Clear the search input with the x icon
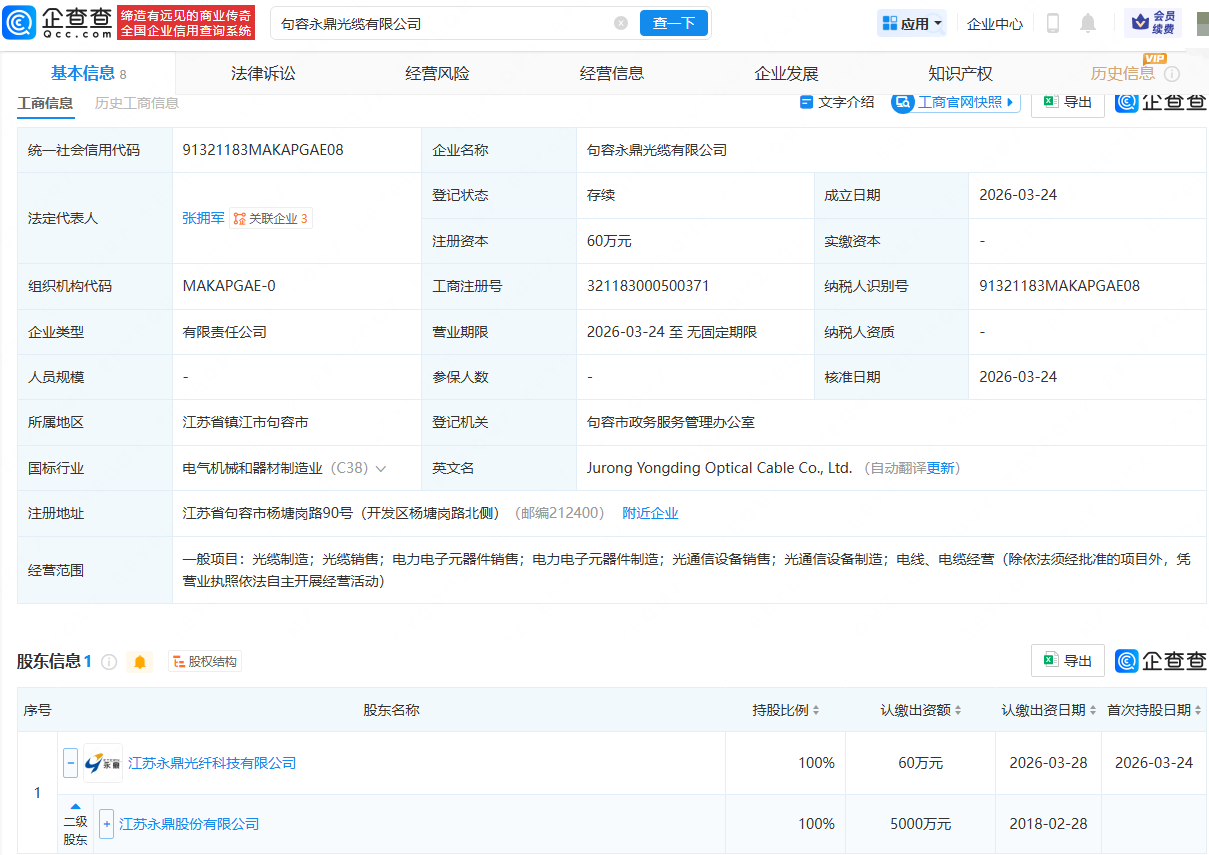 coord(620,22)
